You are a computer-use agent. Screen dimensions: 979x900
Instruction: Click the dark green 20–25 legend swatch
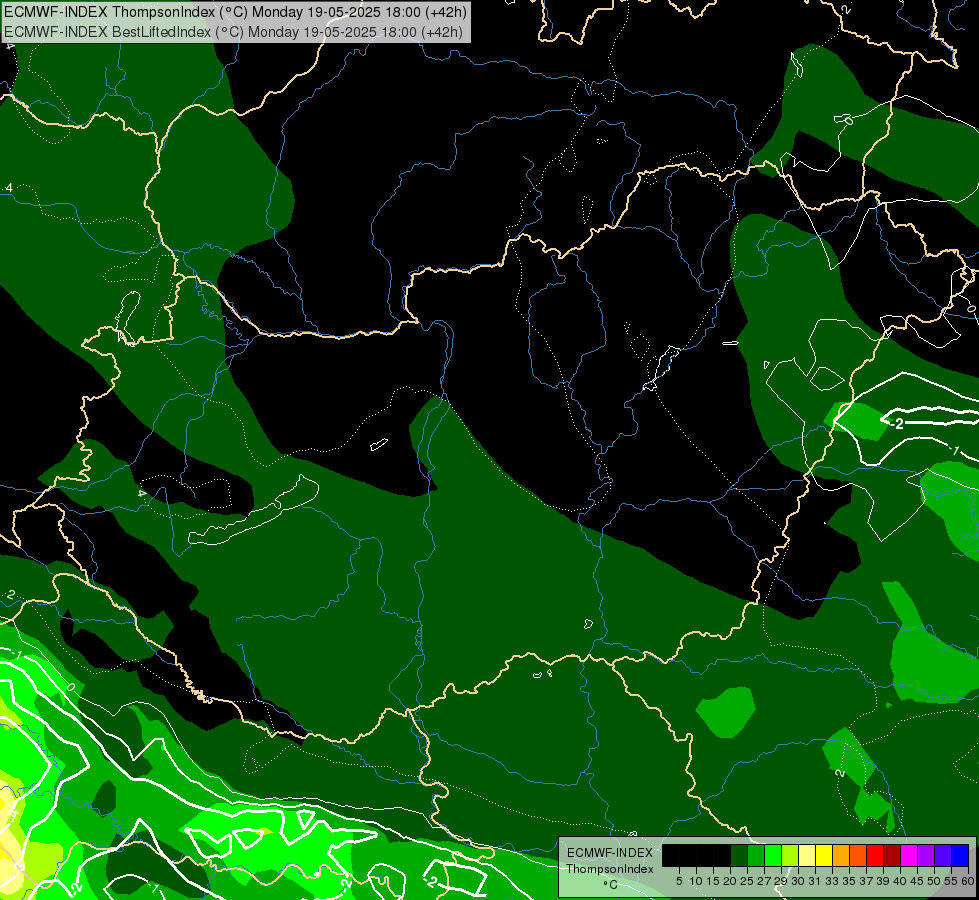click(x=739, y=855)
